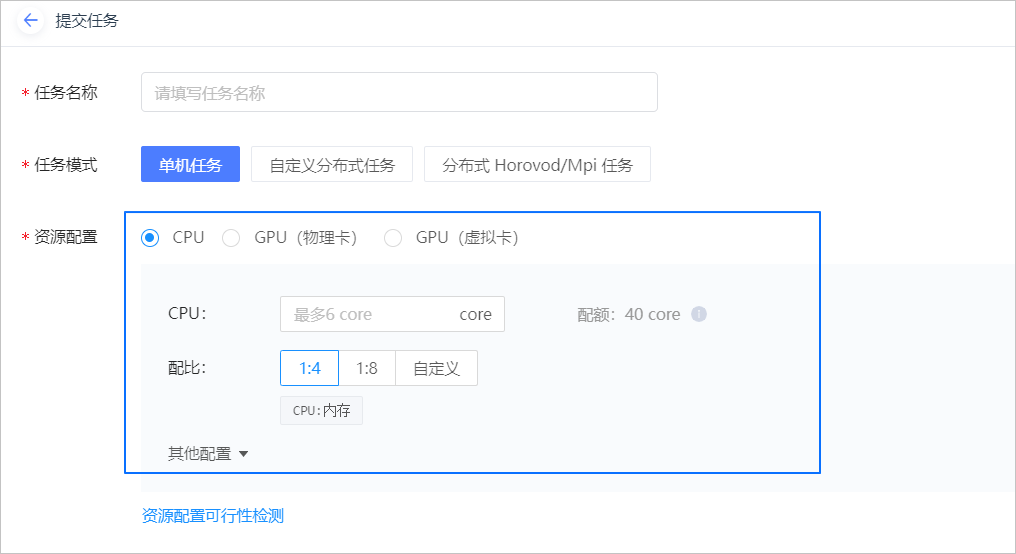Viewport: 1016px width, 554px height.
Task: Click the CPU:内存 label tag
Action: [321, 411]
